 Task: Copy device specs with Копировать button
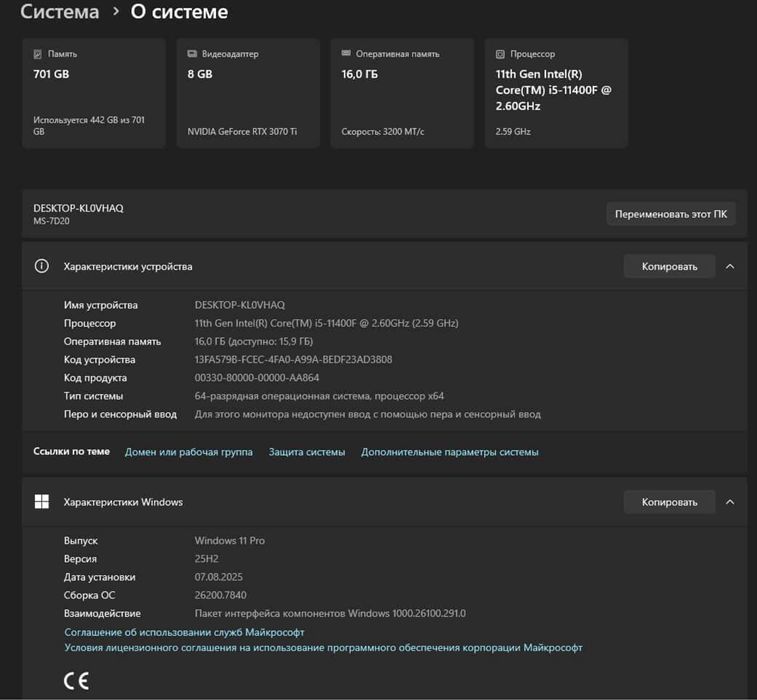tap(669, 267)
